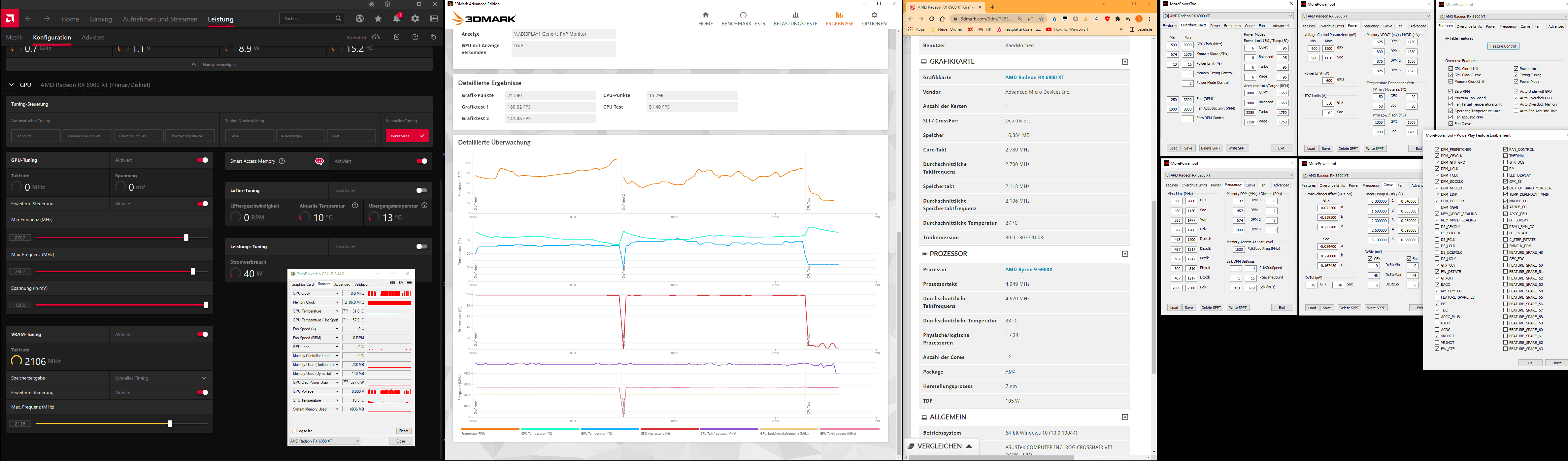Image resolution: width=1568 pixels, height=461 pixels.
Task: Enable the Lüfter-Tuning switch
Action: [421, 191]
